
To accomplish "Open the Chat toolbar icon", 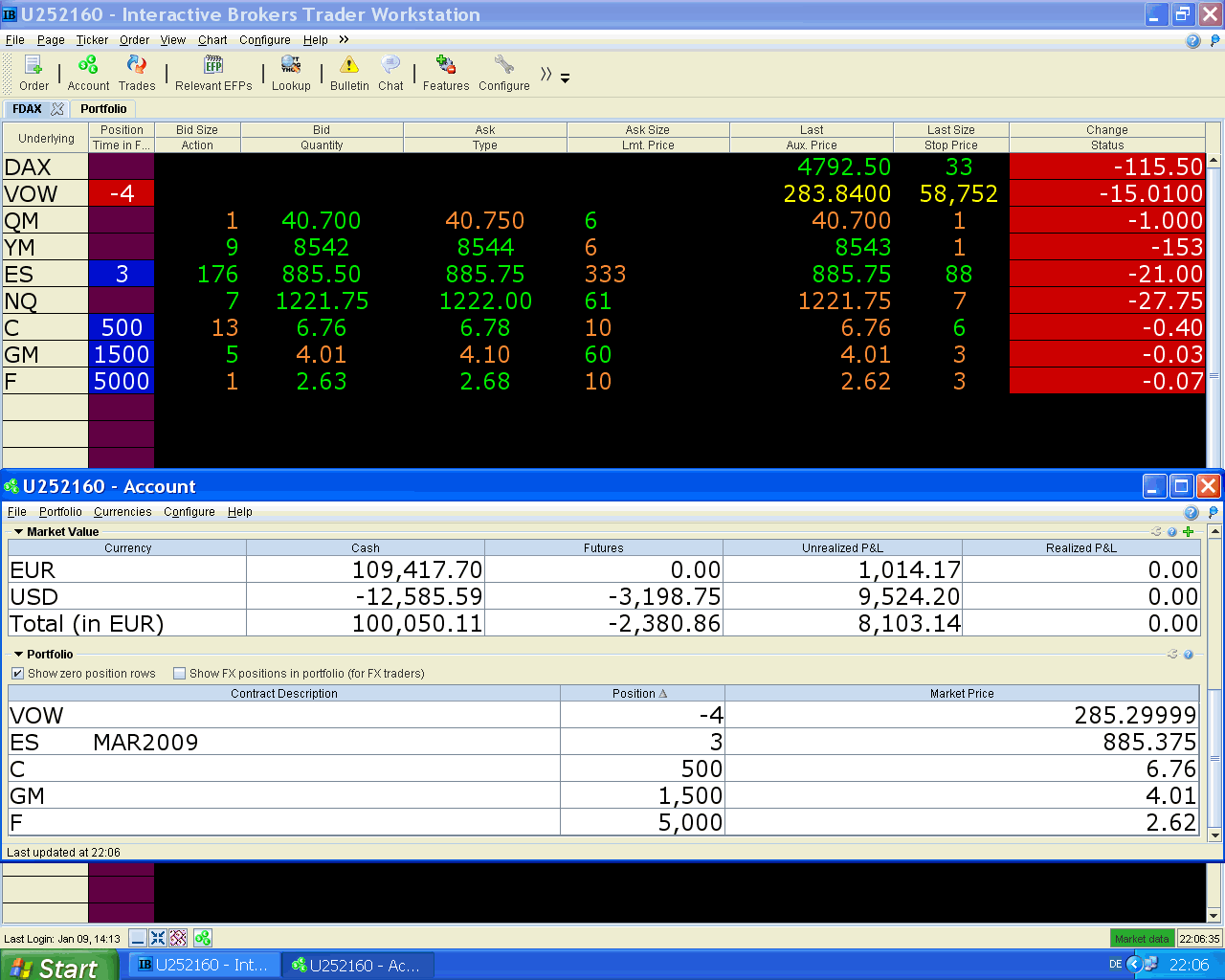I will click(390, 73).
